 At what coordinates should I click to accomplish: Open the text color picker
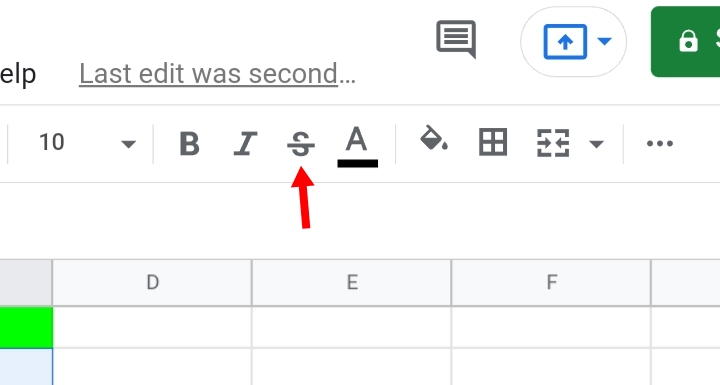(357, 146)
